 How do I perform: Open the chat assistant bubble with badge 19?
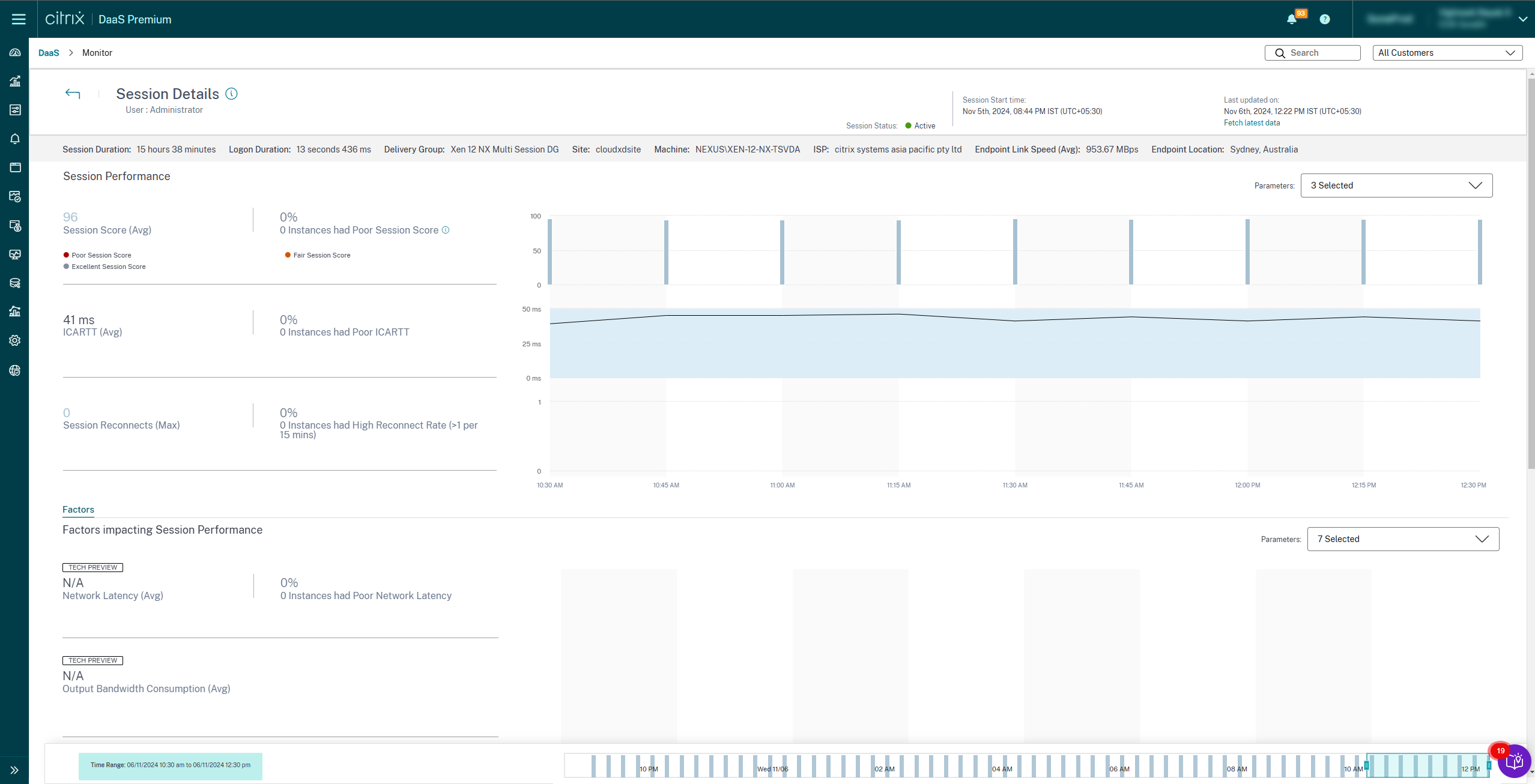(1513, 761)
